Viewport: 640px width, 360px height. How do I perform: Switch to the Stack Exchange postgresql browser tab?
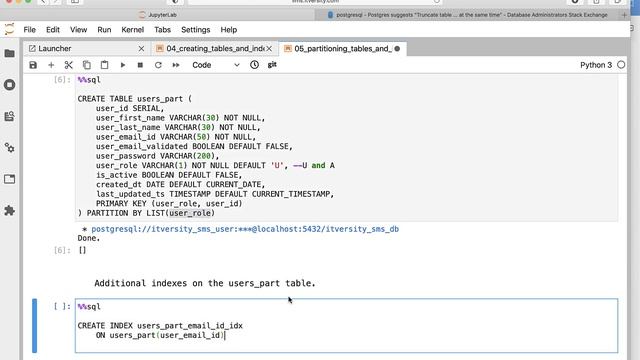tap(467, 15)
